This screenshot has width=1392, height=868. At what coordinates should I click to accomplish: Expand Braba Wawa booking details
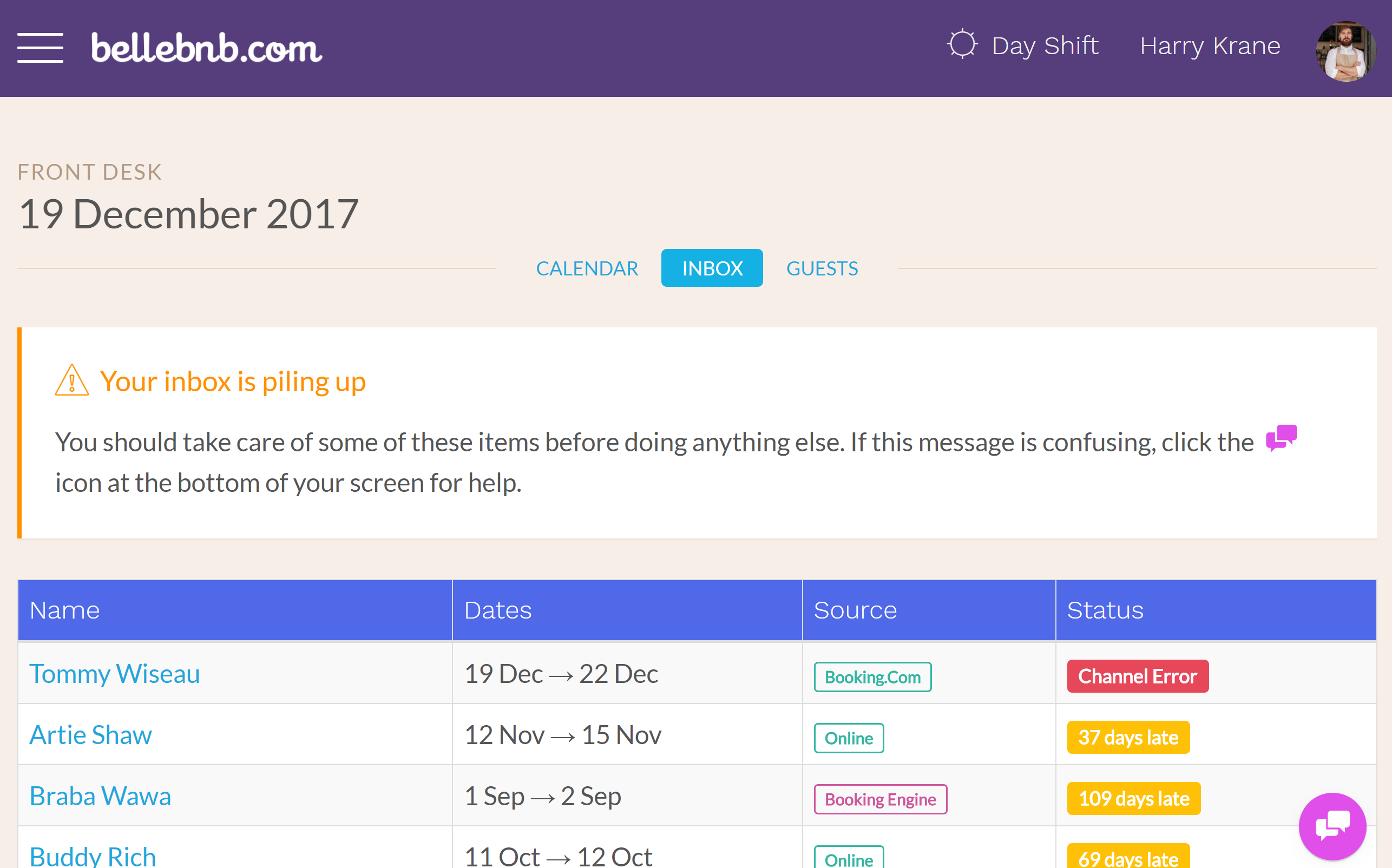click(101, 797)
